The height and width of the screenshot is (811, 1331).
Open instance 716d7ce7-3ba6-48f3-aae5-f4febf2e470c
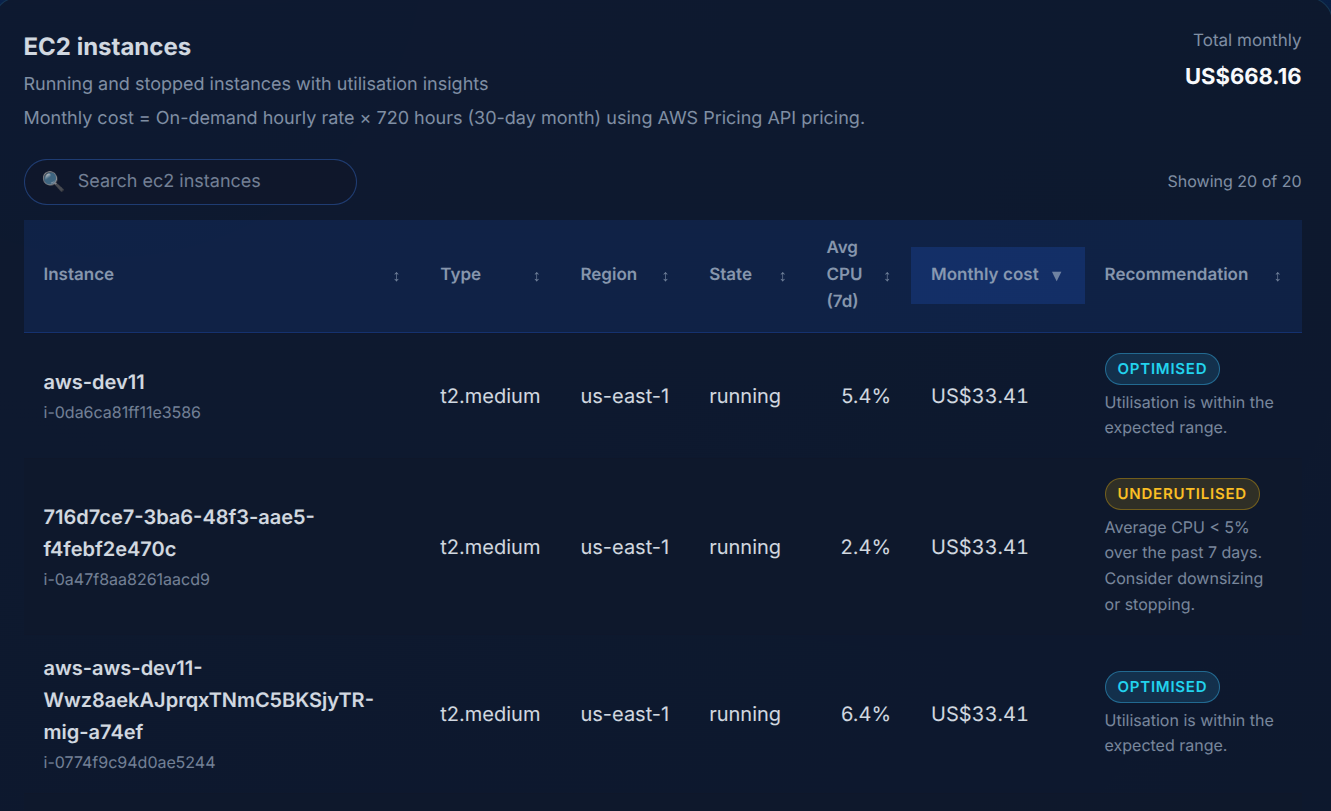coord(179,533)
